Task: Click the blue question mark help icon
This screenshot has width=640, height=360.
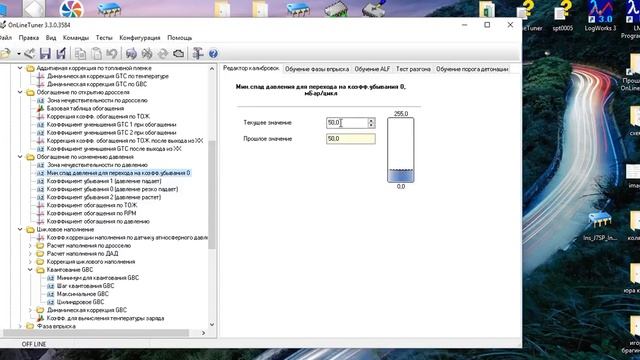Action: pyautogui.click(x=213, y=53)
